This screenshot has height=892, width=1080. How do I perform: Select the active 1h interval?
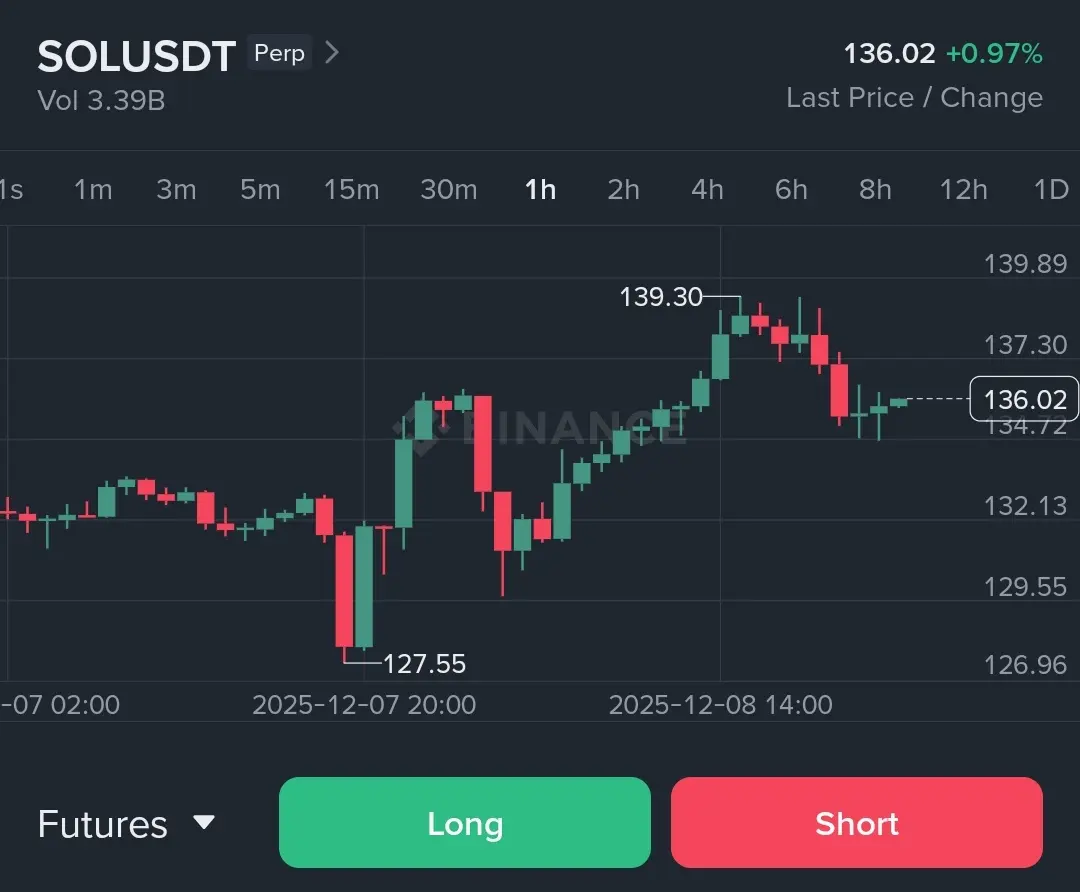541,189
